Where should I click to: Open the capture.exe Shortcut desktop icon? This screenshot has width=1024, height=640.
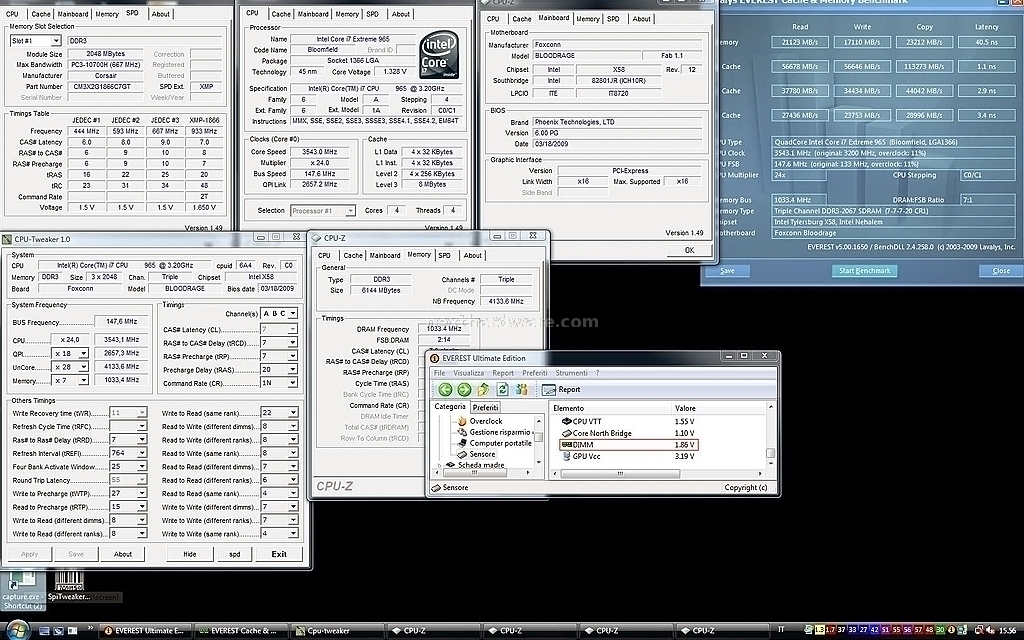pos(22,590)
